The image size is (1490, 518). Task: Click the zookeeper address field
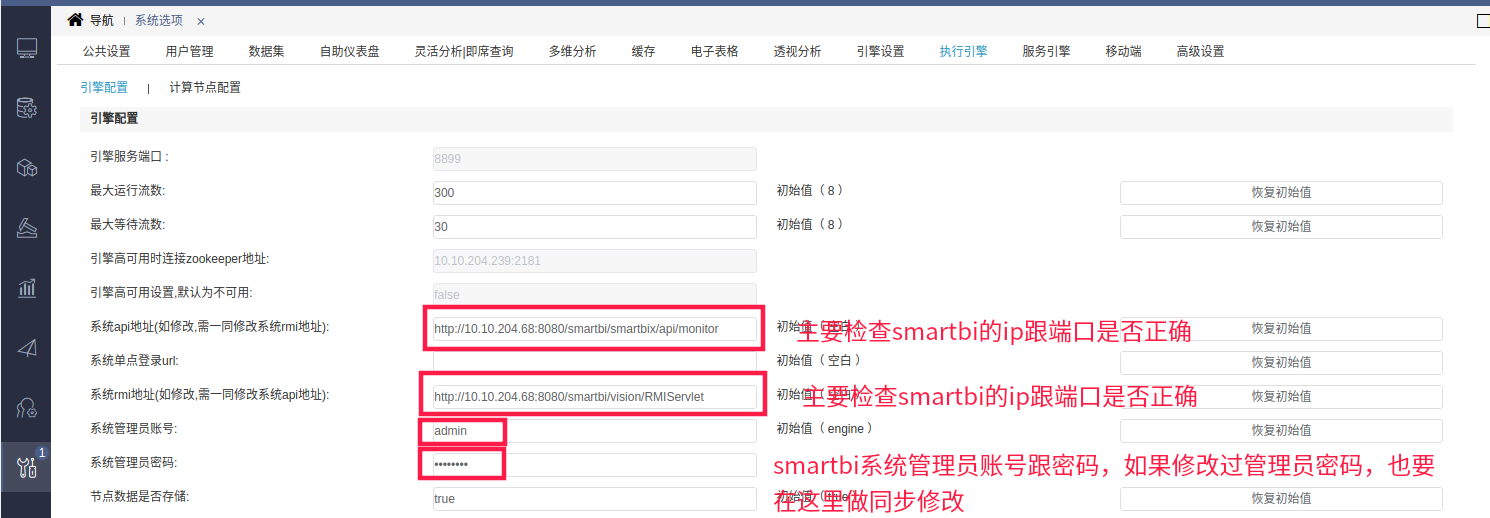pos(594,260)
